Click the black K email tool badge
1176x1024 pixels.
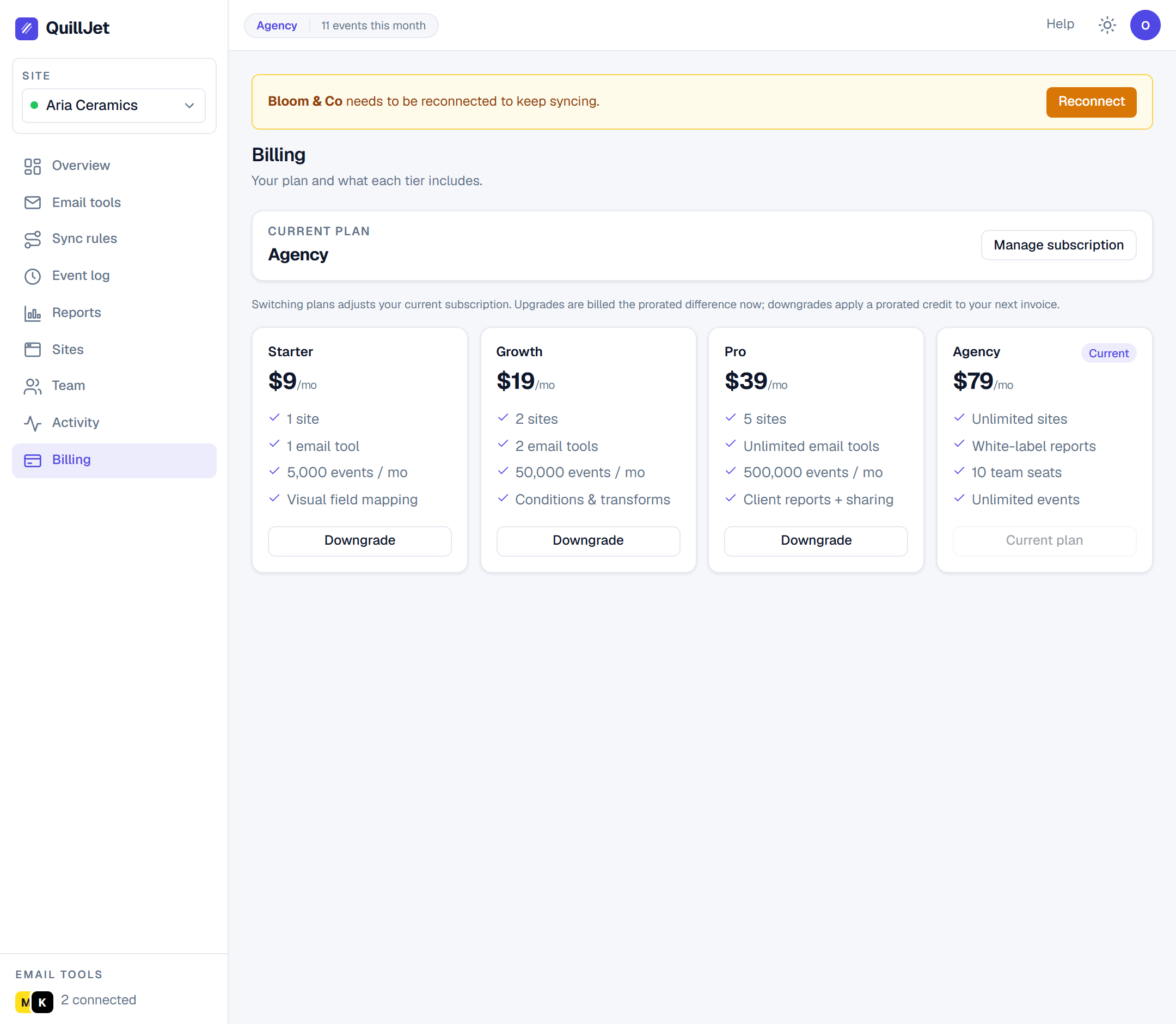[x=42, y=1002]
